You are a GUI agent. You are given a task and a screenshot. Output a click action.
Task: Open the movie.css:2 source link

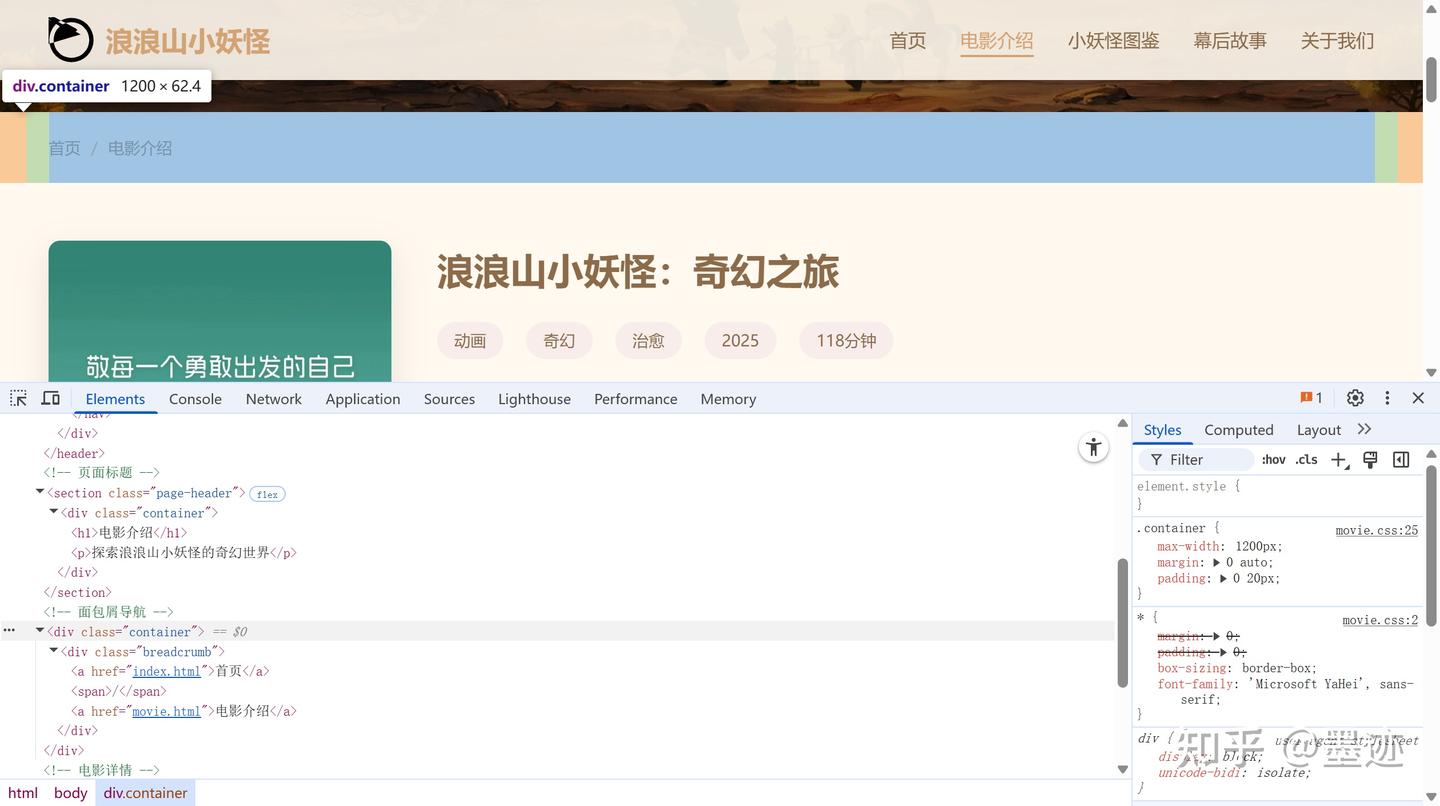pyautogui.click(x=1380, y=620)
